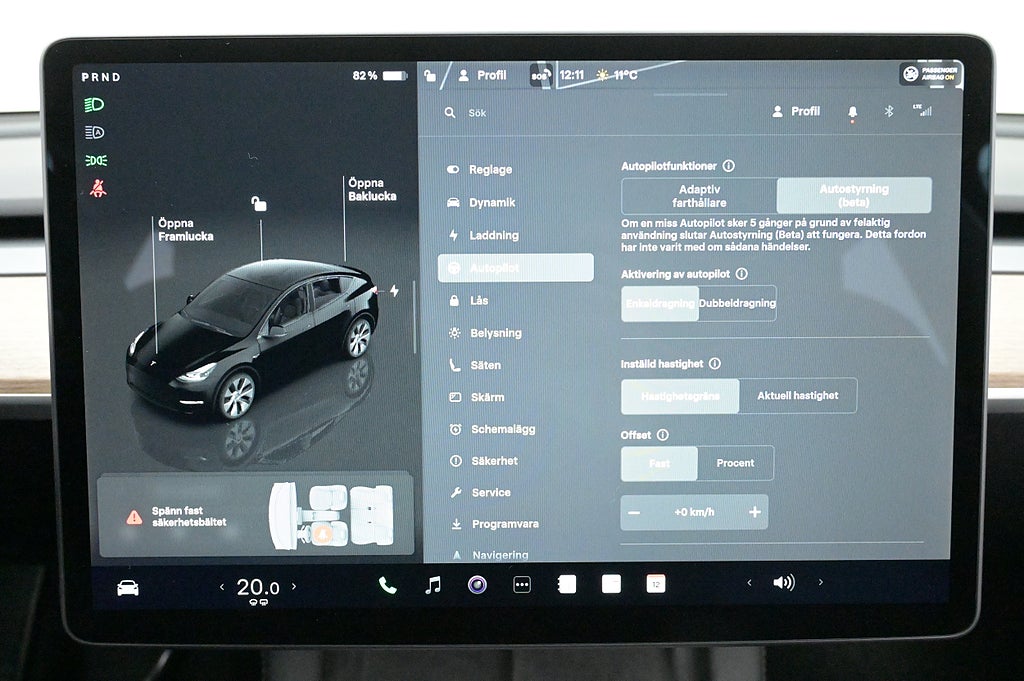Increase speed offset with plus button
Screen dimensions: 1024x681
[x=754, y=512]
